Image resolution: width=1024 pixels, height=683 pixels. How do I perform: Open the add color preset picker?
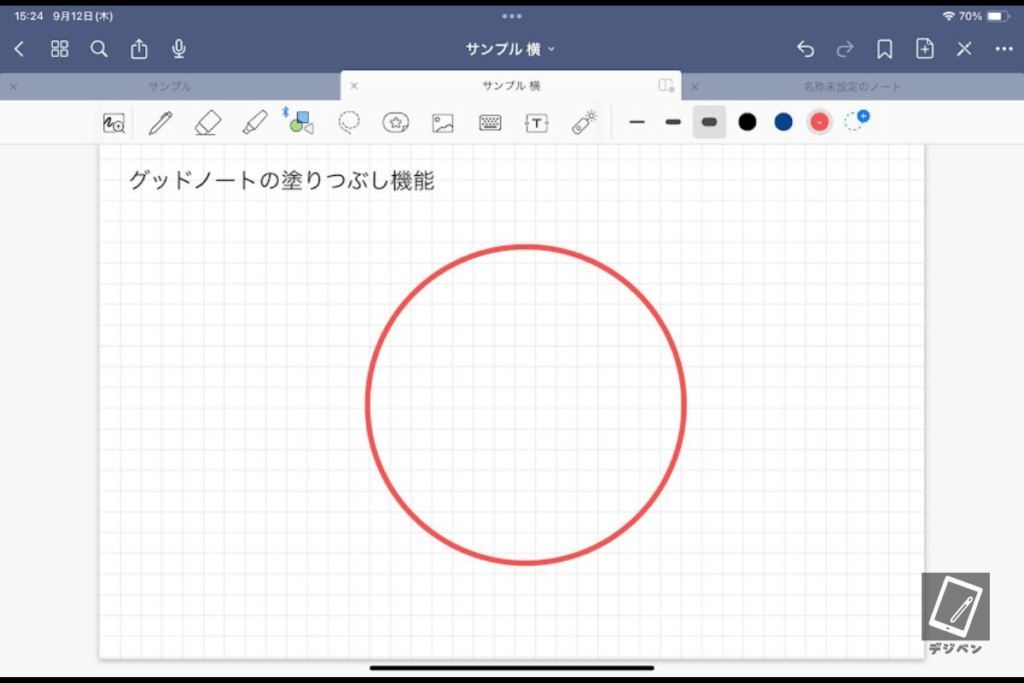856,121
